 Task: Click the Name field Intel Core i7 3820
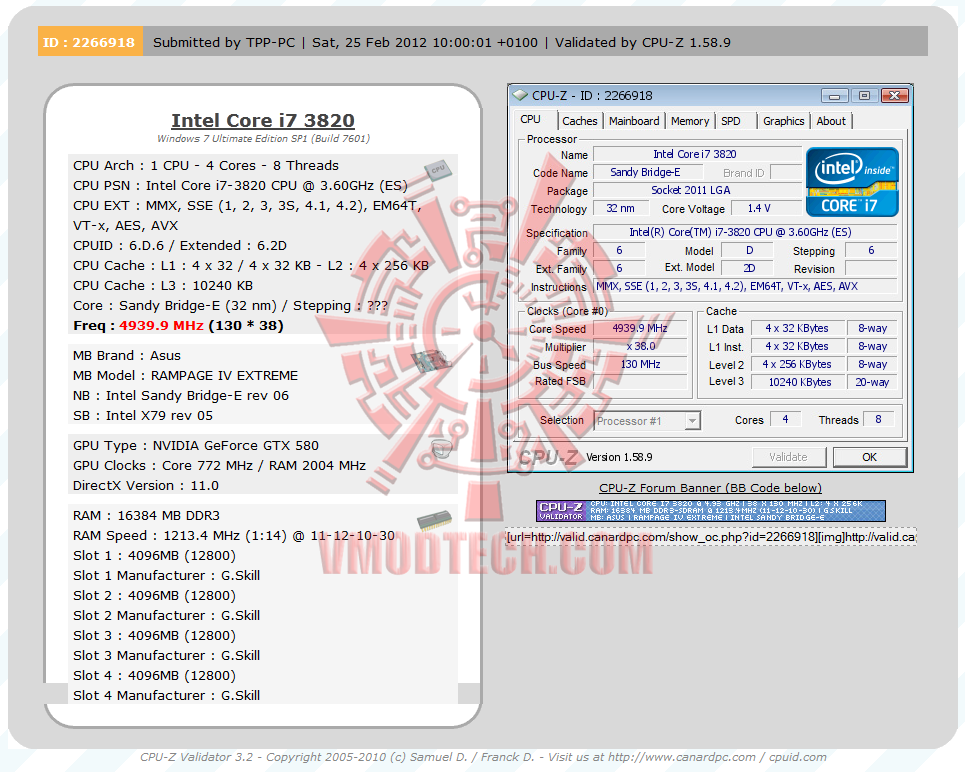697,154
